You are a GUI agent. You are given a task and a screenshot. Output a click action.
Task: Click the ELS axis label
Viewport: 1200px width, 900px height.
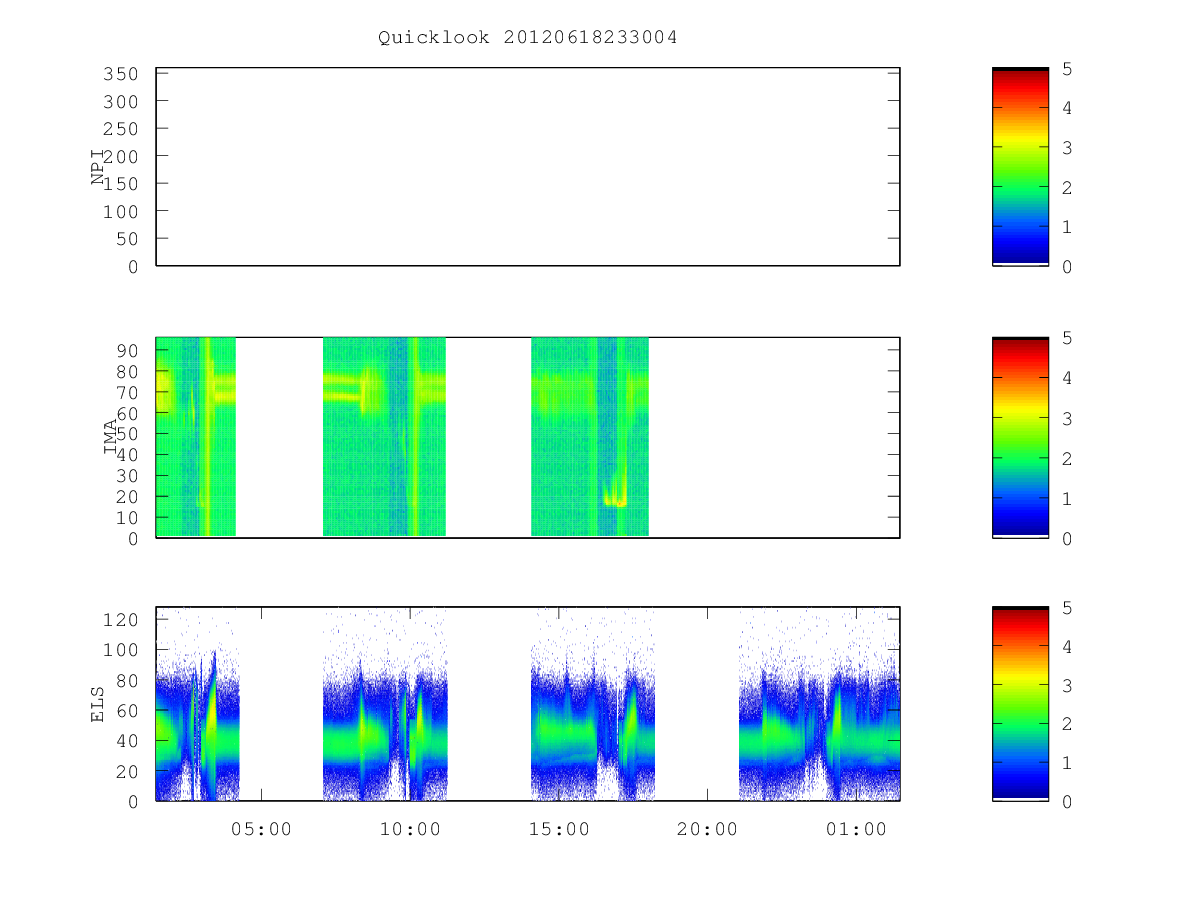[98, 703]
